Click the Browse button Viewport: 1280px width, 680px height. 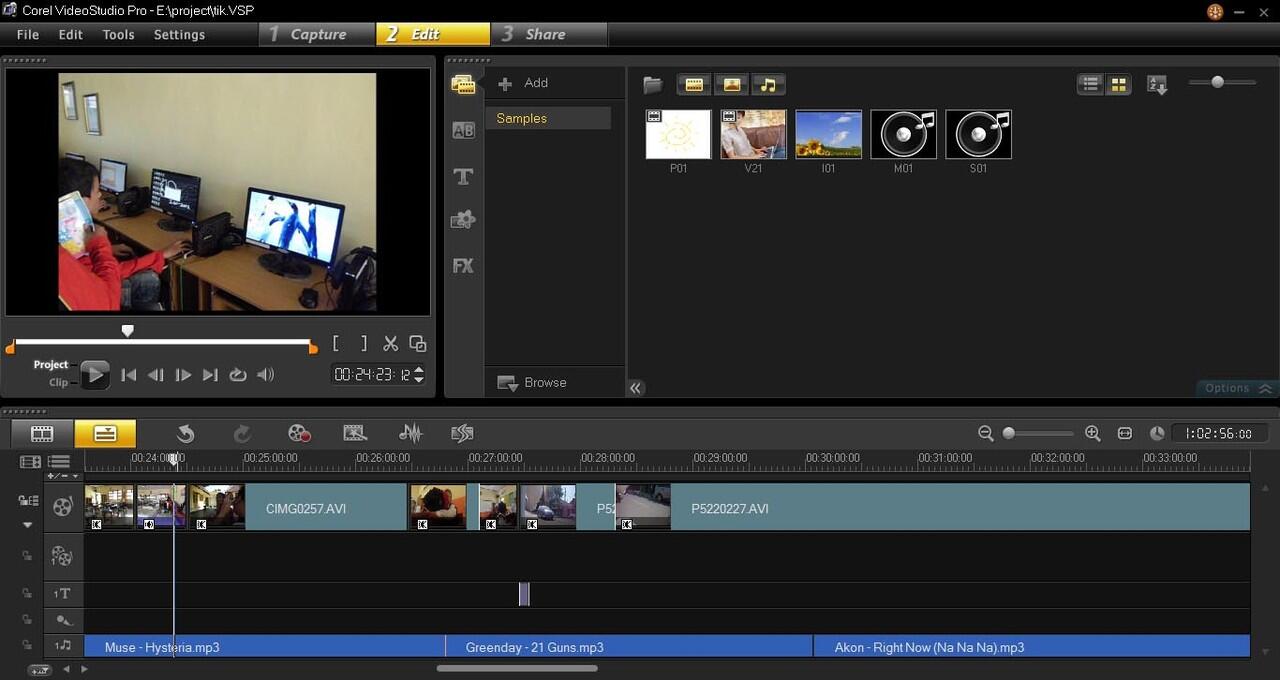532,382
